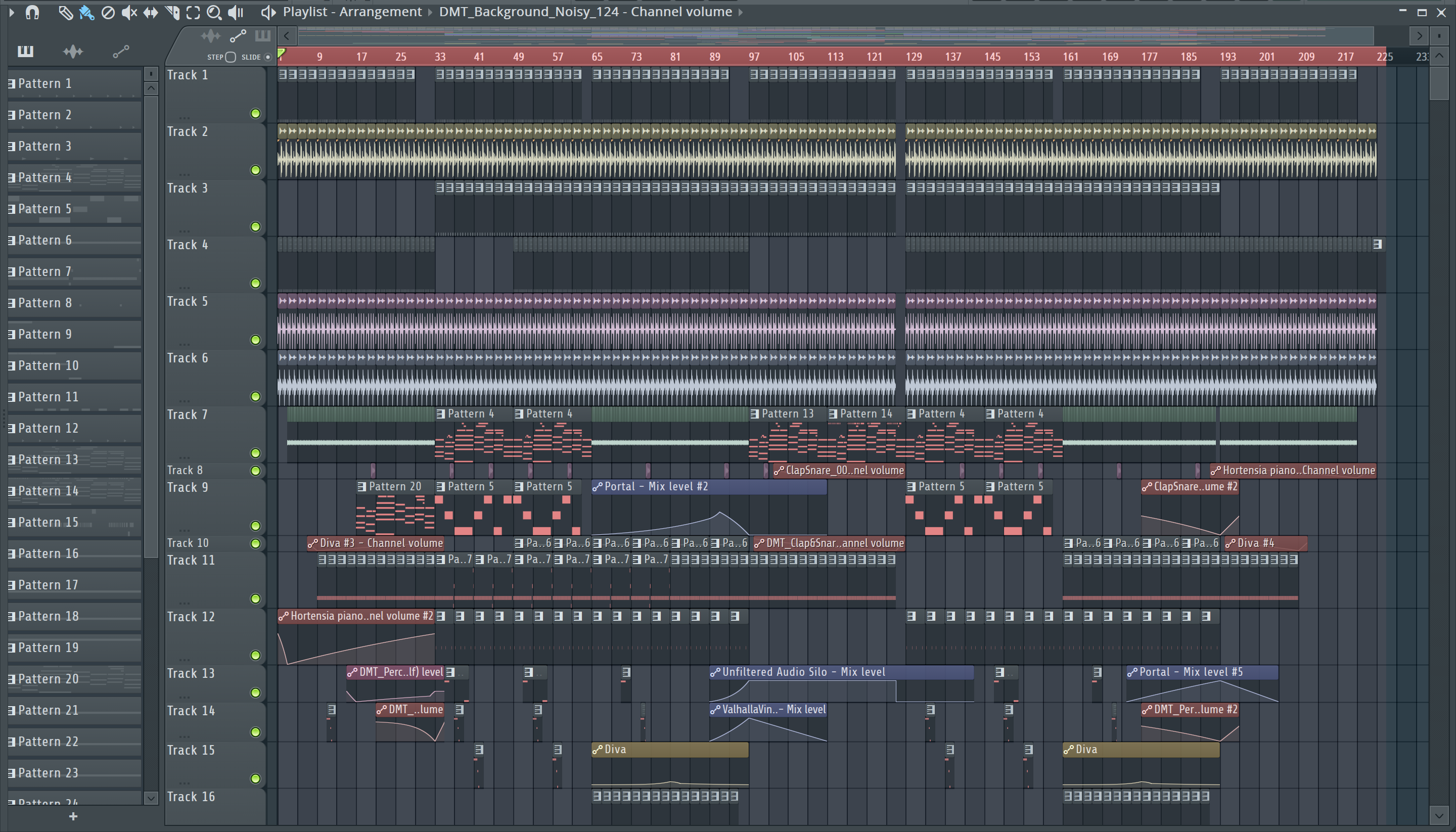Viewport: 1456px width, 832px height.
Task: Select Pattern 13 in the picker
Action: click(74, 460)
